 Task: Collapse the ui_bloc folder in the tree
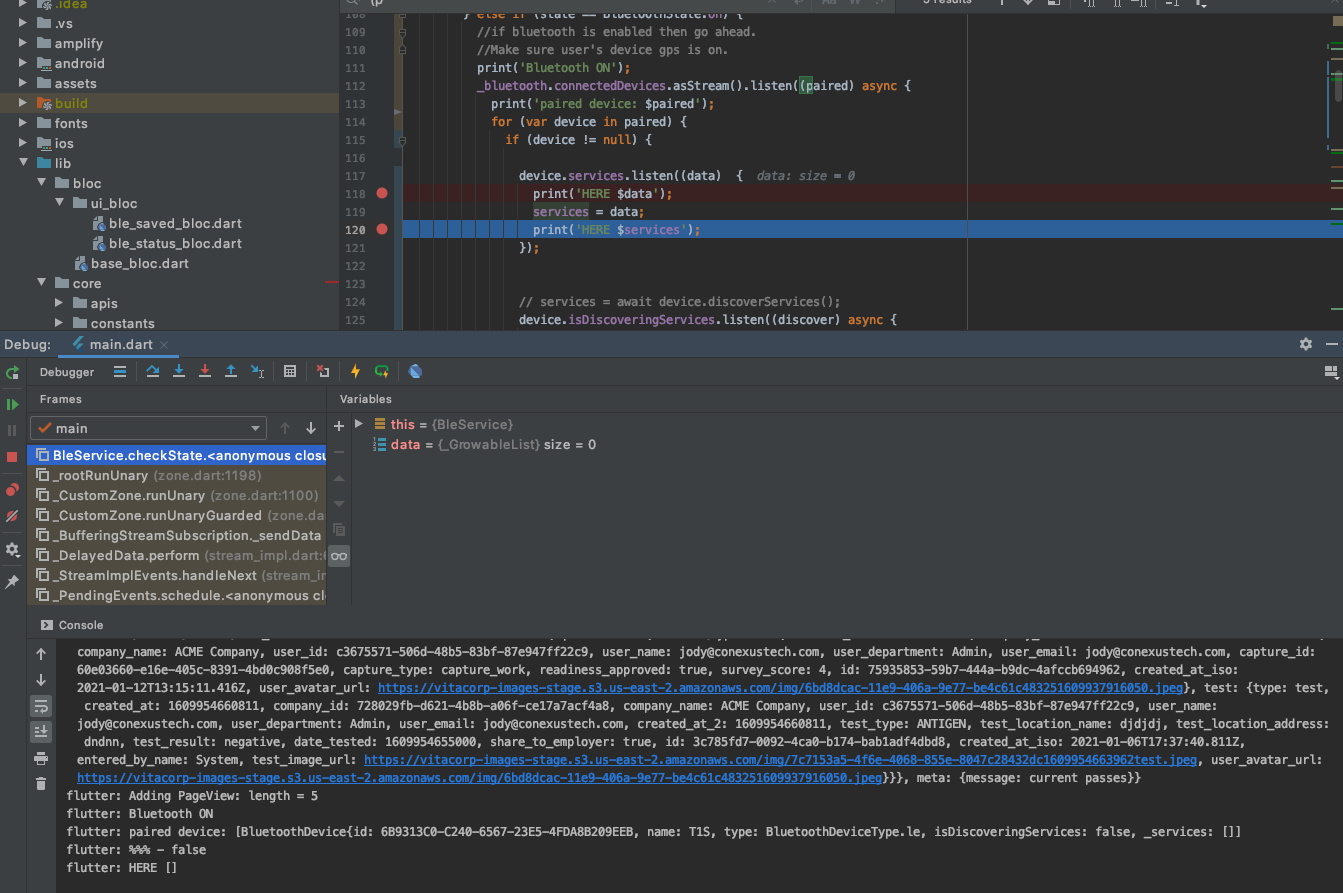61,203
